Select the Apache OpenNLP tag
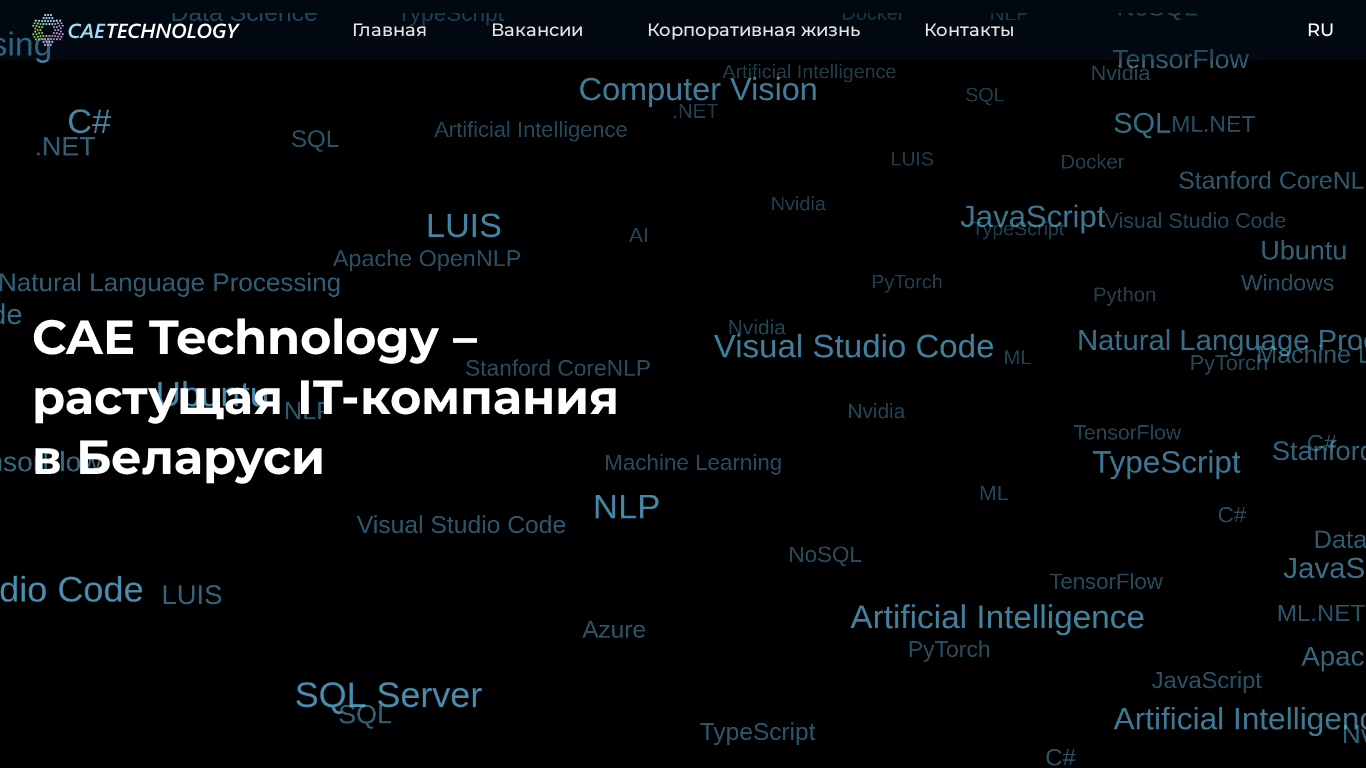Screen dimensions: 1366x768 pos(427,258)
